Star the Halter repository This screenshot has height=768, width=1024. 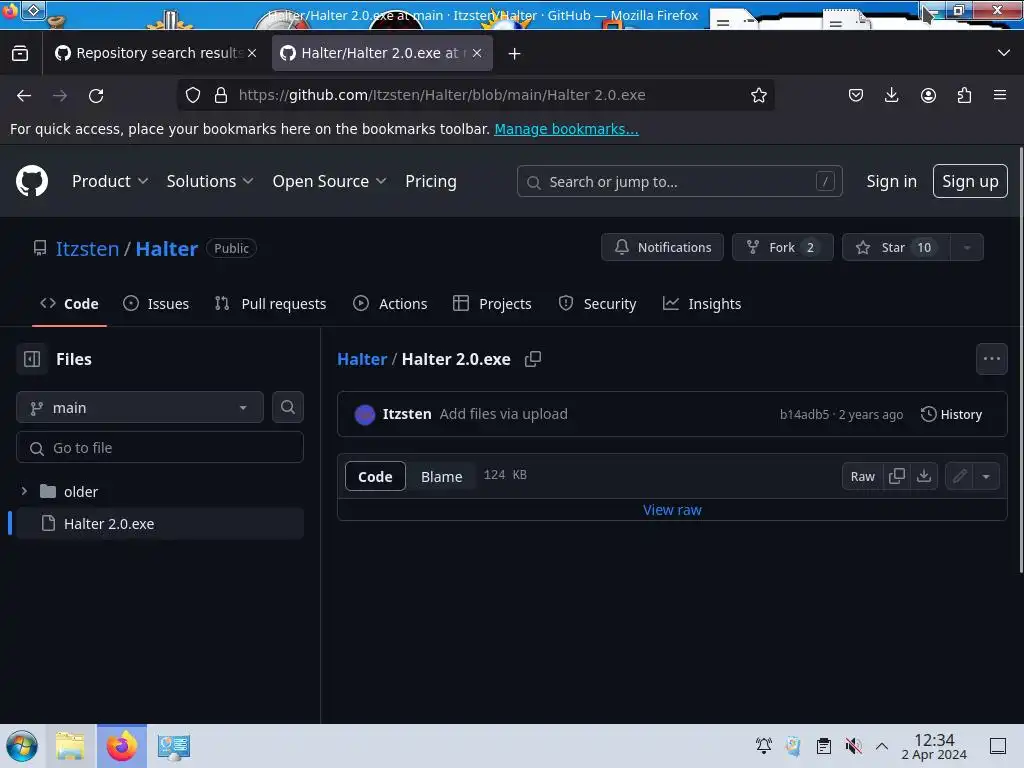point(897,248)
